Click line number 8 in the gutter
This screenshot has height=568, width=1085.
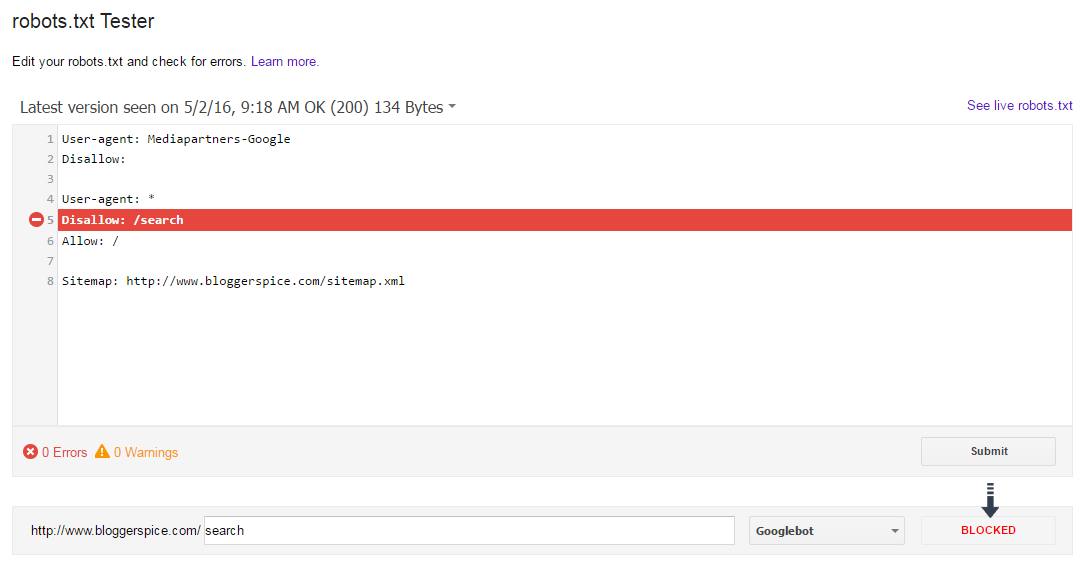tap(50, 281)
